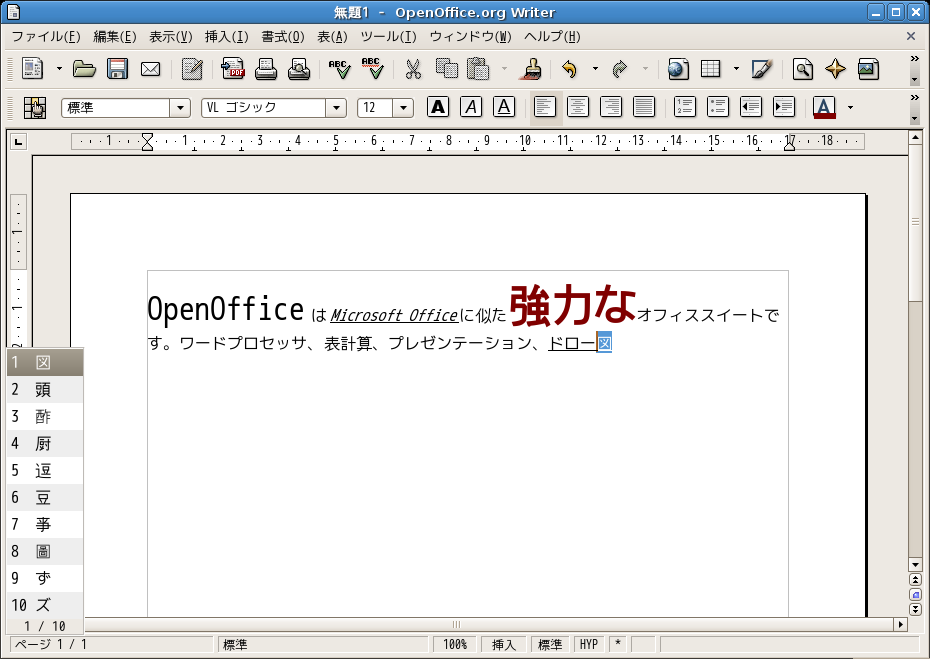Save the document with the floppy icon

pyautogui.click(x=117, y=69)
